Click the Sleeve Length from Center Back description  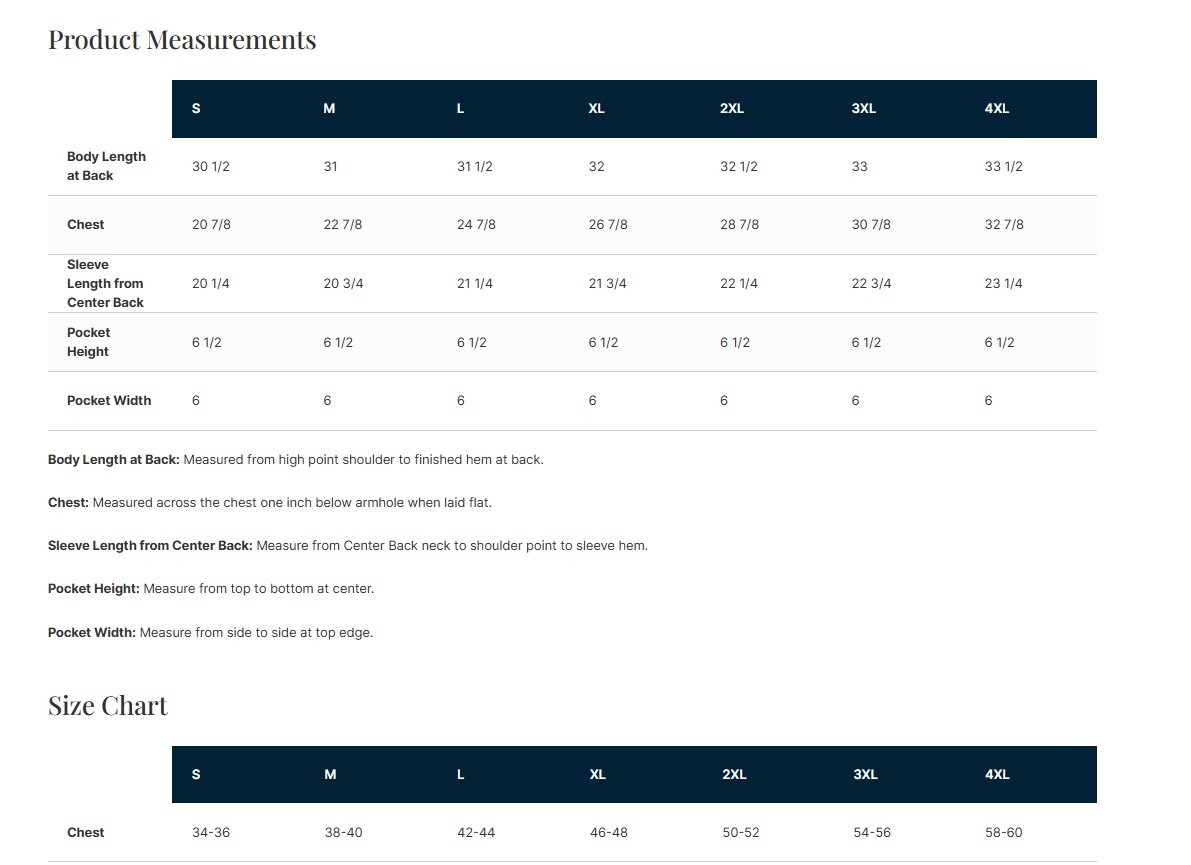348,546
